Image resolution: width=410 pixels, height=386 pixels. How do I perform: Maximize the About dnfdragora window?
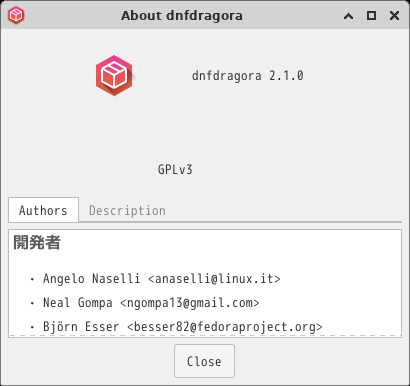[x=371, y=15]
